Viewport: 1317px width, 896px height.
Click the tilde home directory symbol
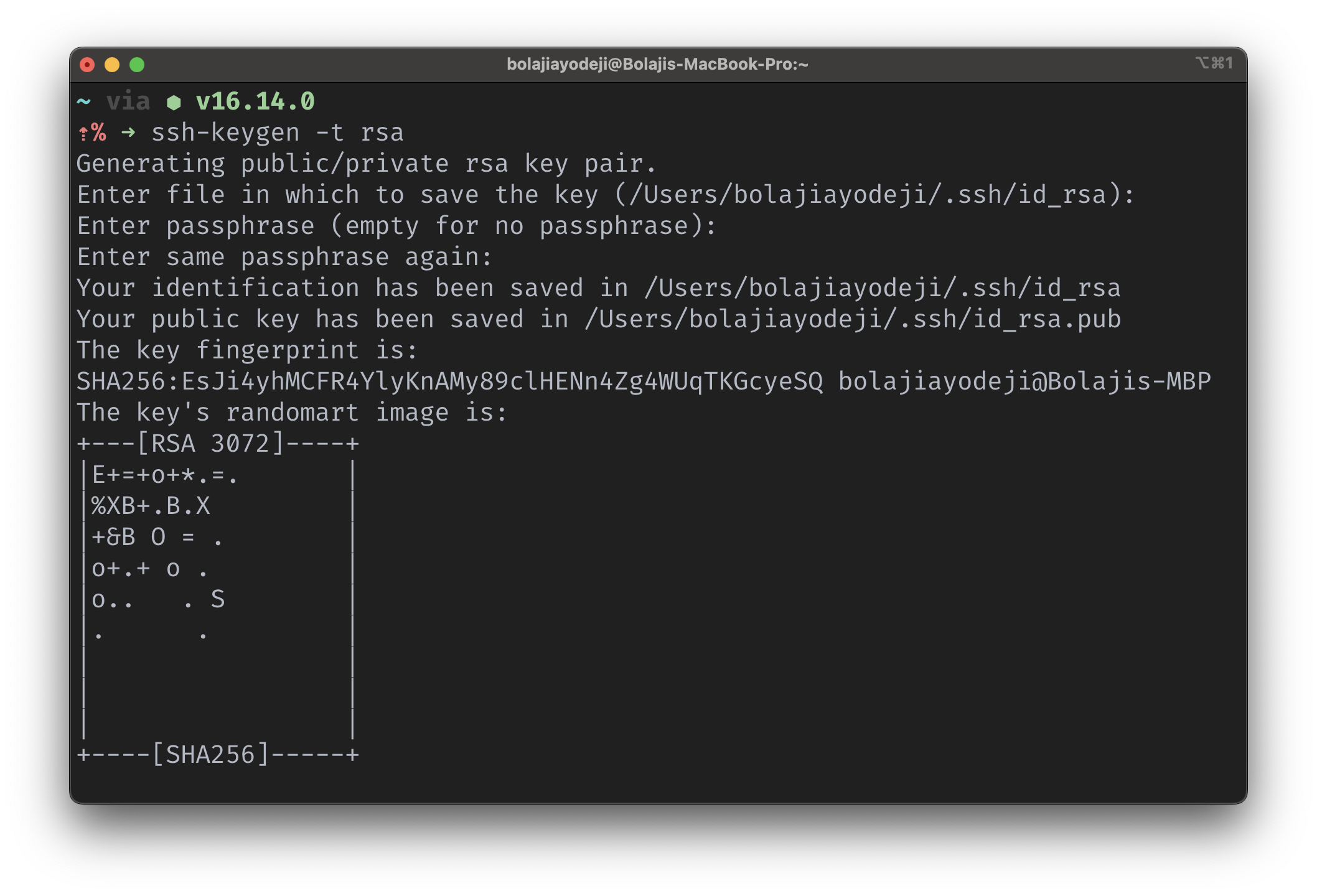tap(83, 101)
